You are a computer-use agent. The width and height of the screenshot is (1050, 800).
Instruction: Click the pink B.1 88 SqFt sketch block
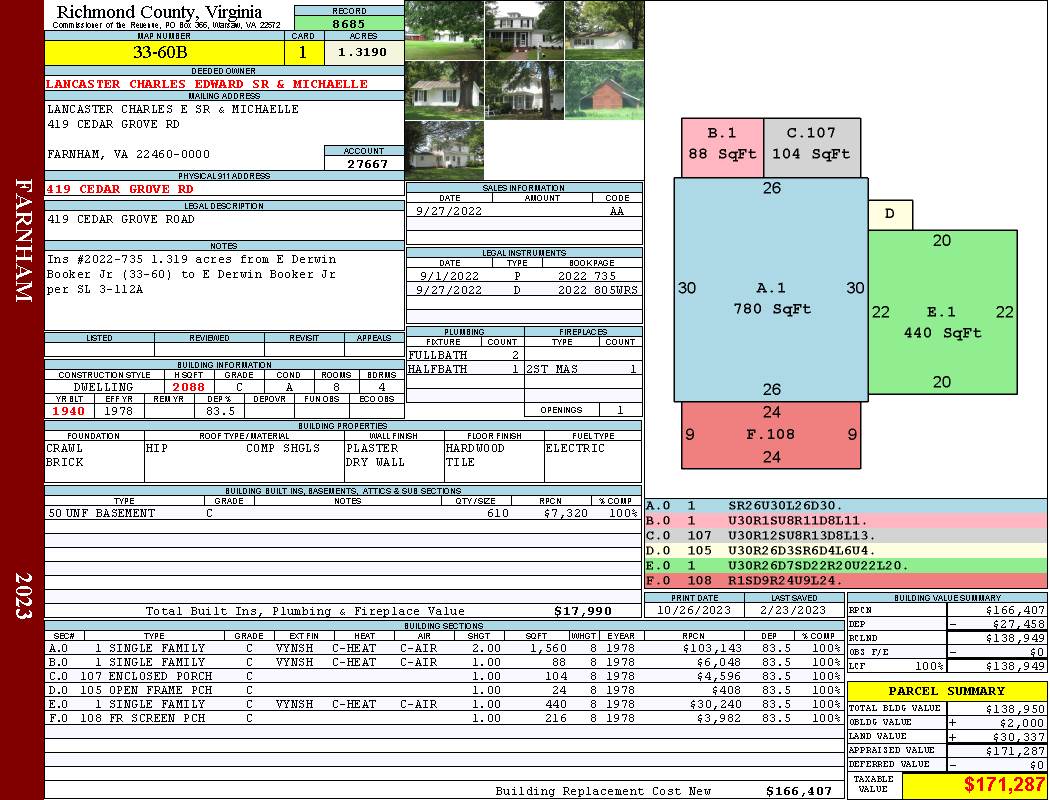[722, 148]
